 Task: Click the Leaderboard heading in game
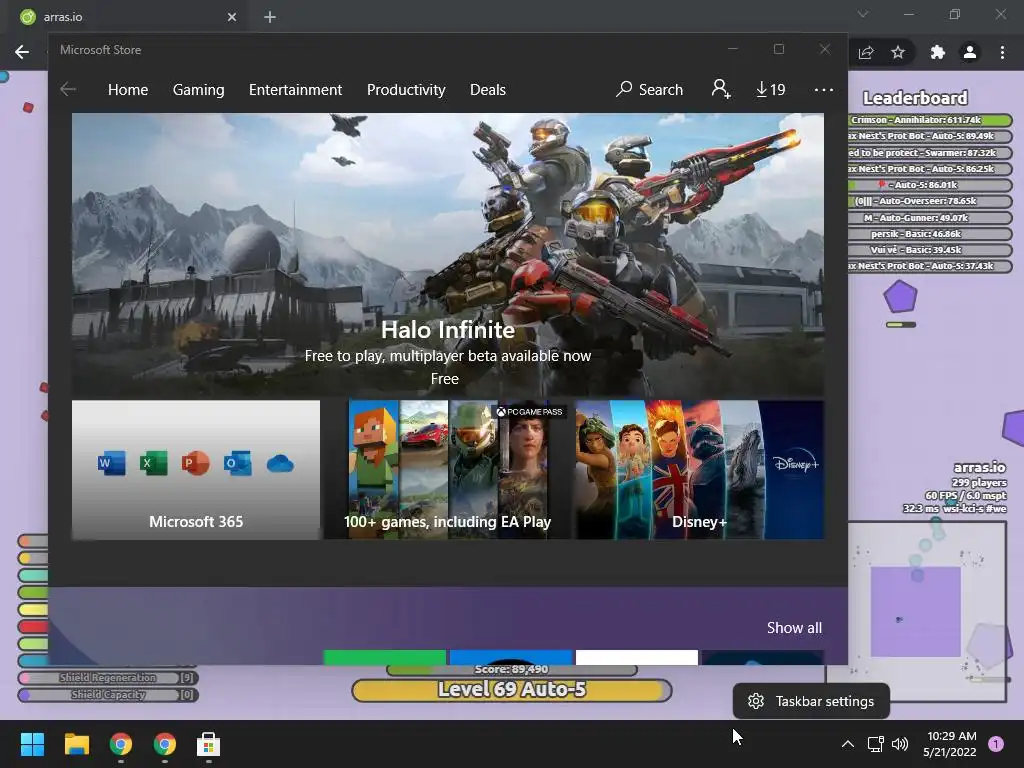point(915,98)
